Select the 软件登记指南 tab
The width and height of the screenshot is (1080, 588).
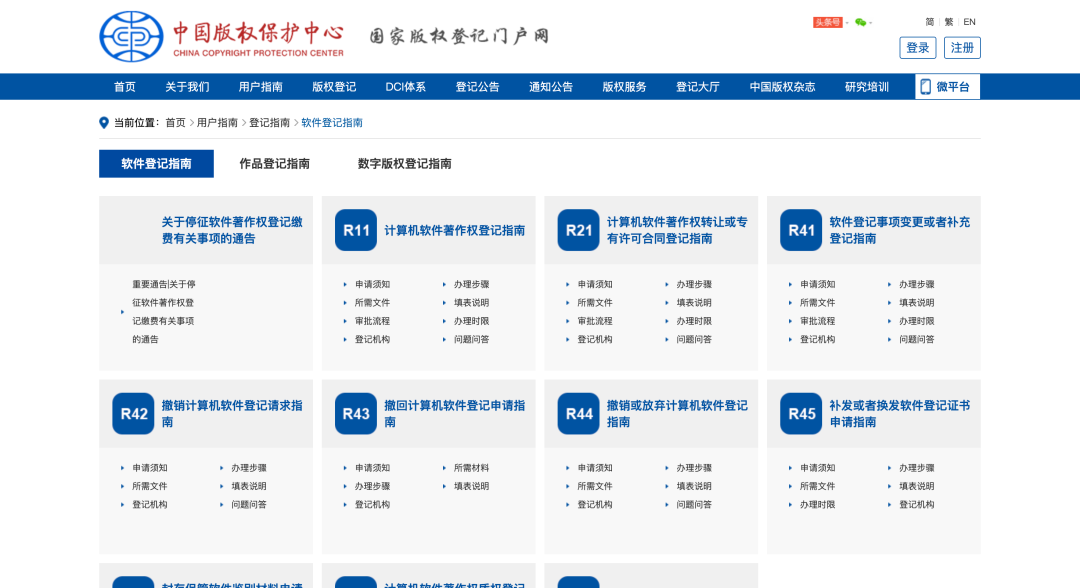(x=156, y=164)
